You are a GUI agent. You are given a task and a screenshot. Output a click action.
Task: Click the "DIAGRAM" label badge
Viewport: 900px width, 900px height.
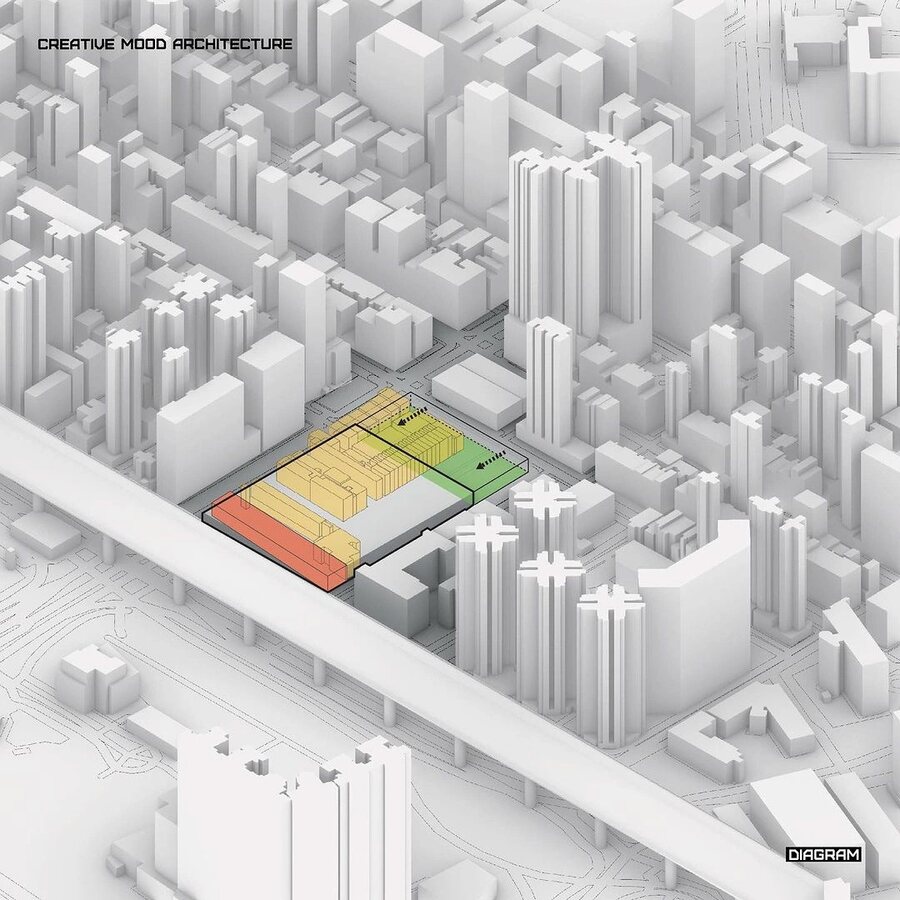(x=824, y=855)
